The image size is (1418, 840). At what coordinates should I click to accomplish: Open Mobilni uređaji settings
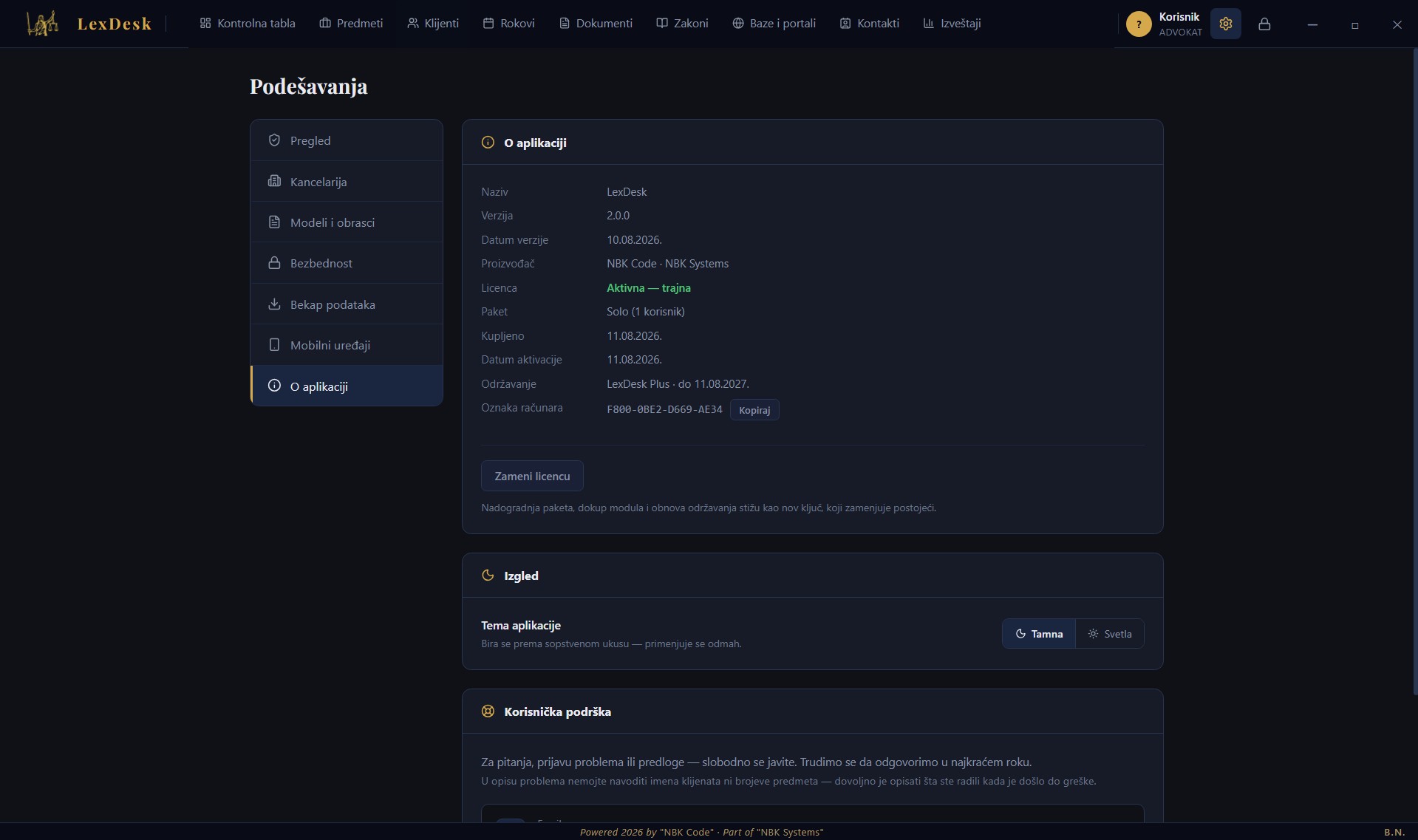[347, 345]
